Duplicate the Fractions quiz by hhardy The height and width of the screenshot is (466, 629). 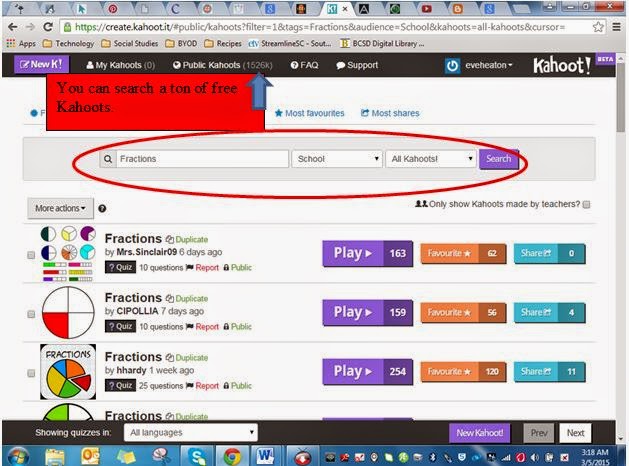[x=187, y=357]
